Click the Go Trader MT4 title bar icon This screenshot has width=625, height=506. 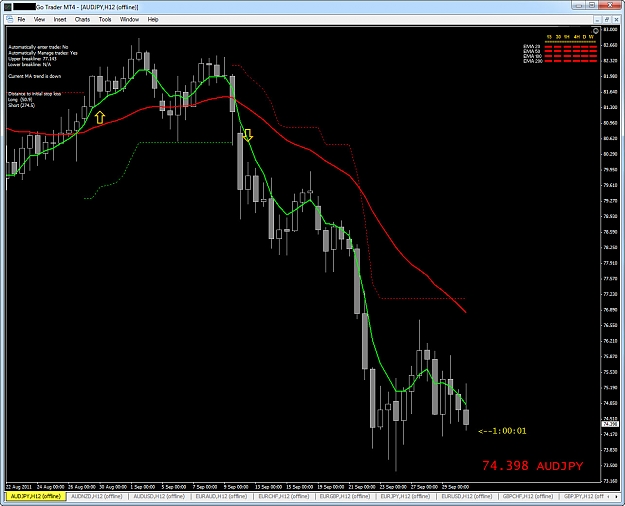[8, 7]
